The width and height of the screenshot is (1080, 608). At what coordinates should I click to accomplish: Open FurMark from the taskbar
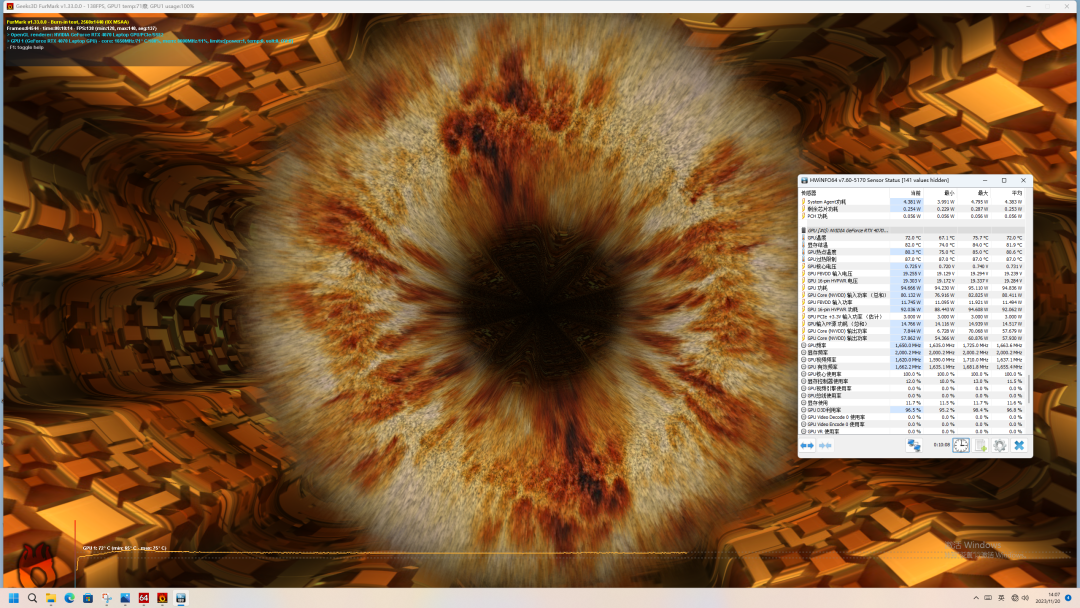tap(162, 598)
